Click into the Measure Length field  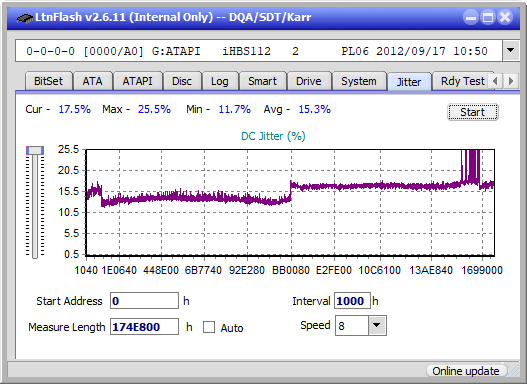(144, 327)
